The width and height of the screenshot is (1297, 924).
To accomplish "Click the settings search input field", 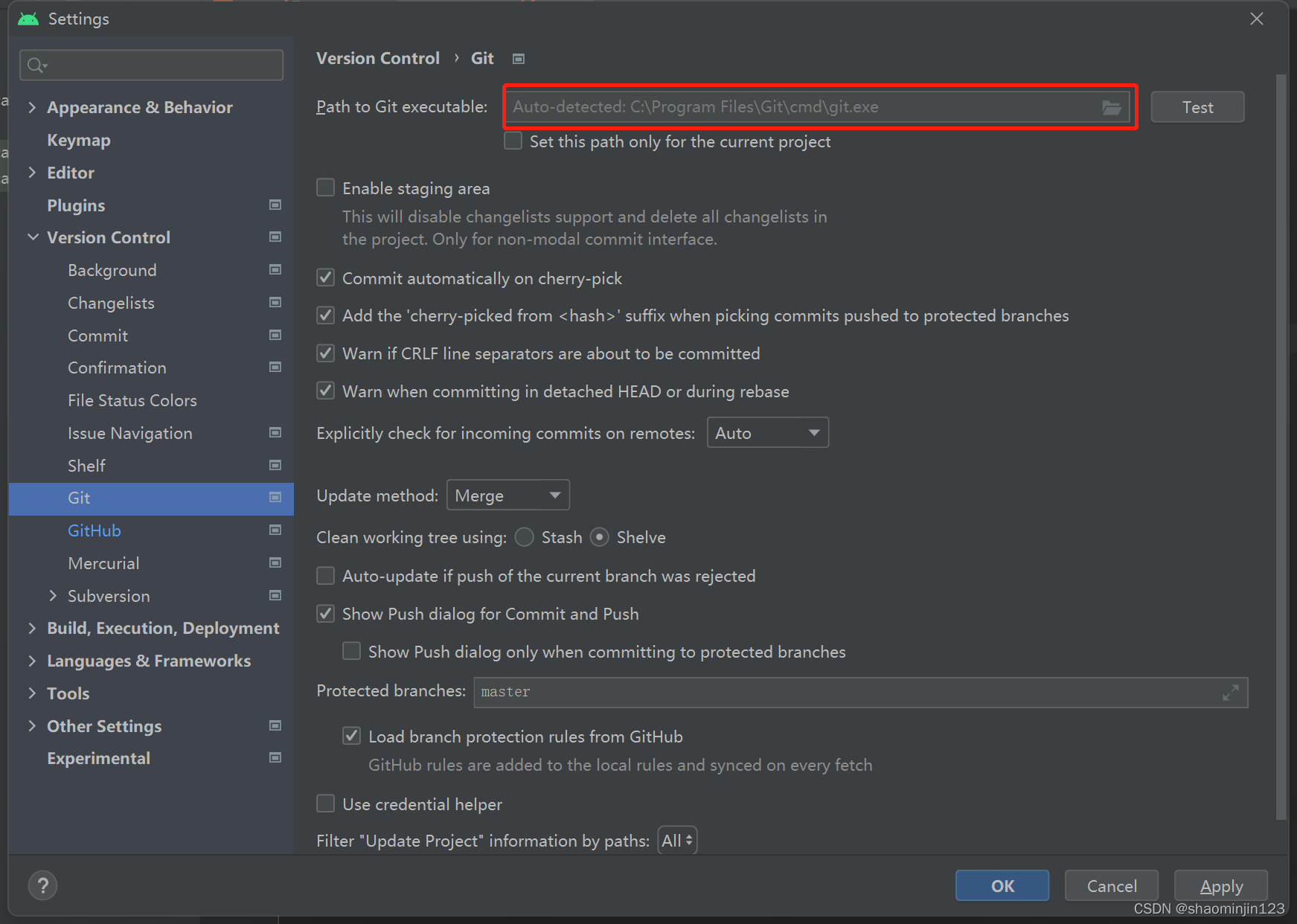I will [151, 65].
